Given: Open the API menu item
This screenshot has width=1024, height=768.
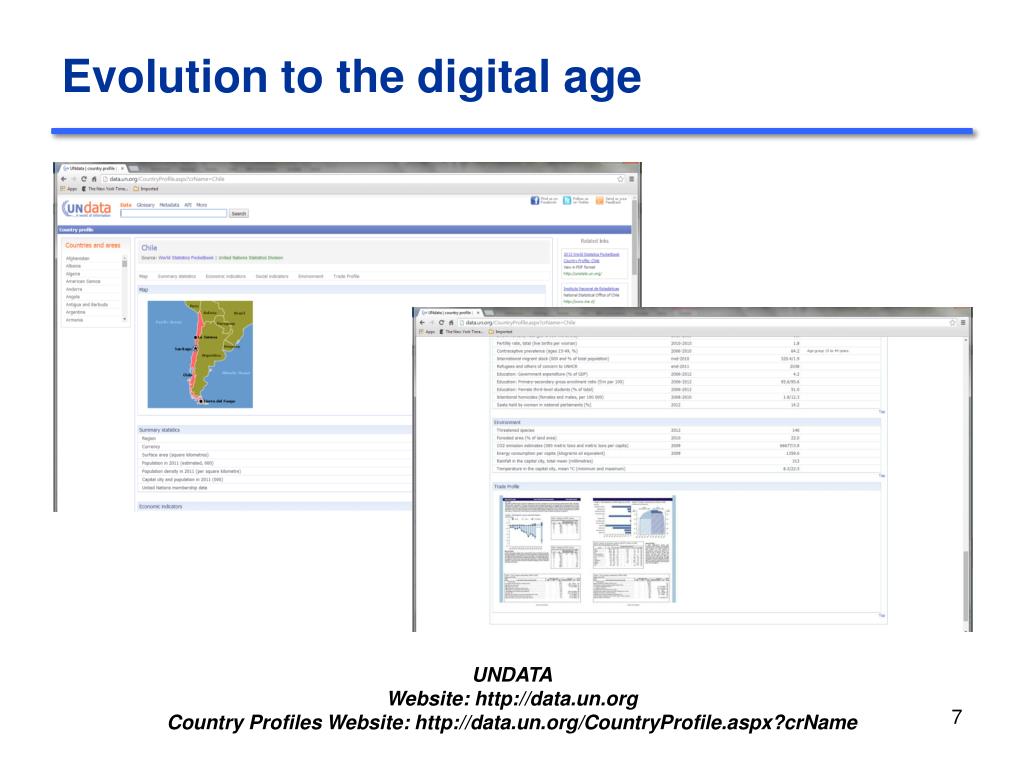Looking at the screenshot, I should click(x=188, y=205).
